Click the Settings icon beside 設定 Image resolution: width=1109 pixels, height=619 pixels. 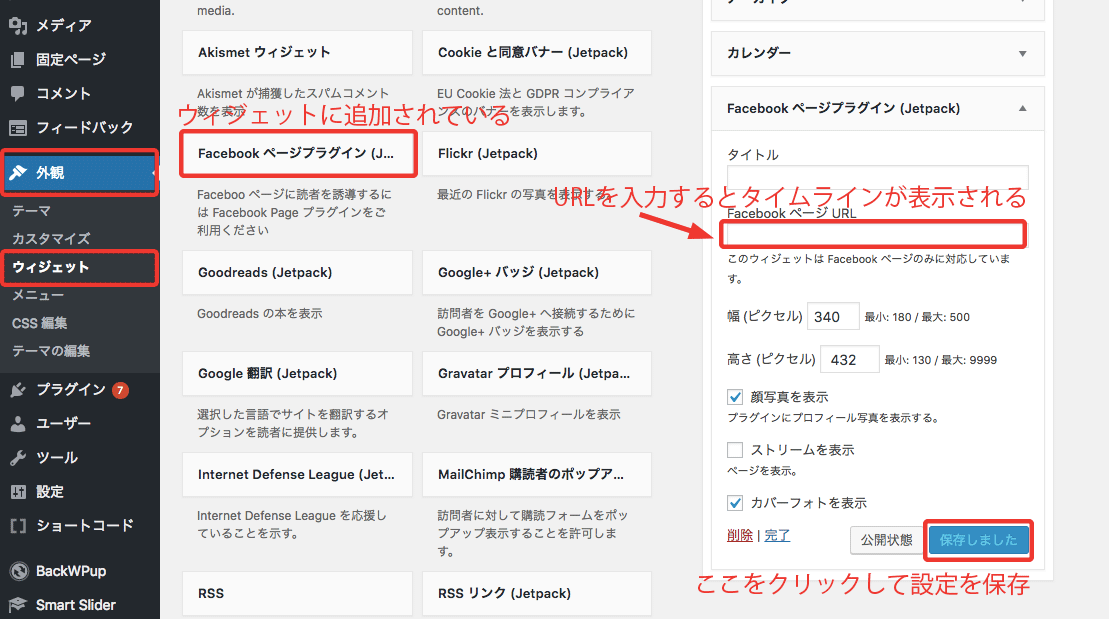(x=18, y=492)
